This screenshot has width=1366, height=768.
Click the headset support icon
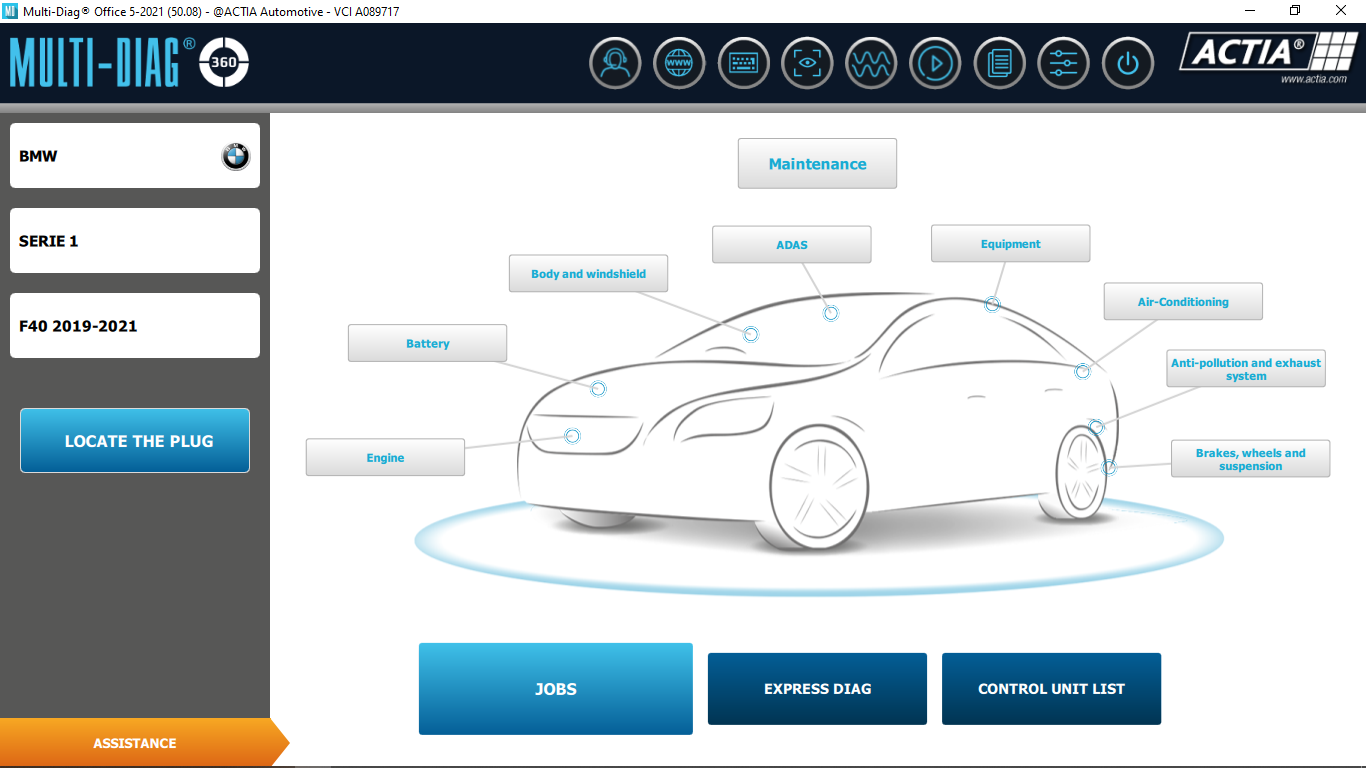615,63
